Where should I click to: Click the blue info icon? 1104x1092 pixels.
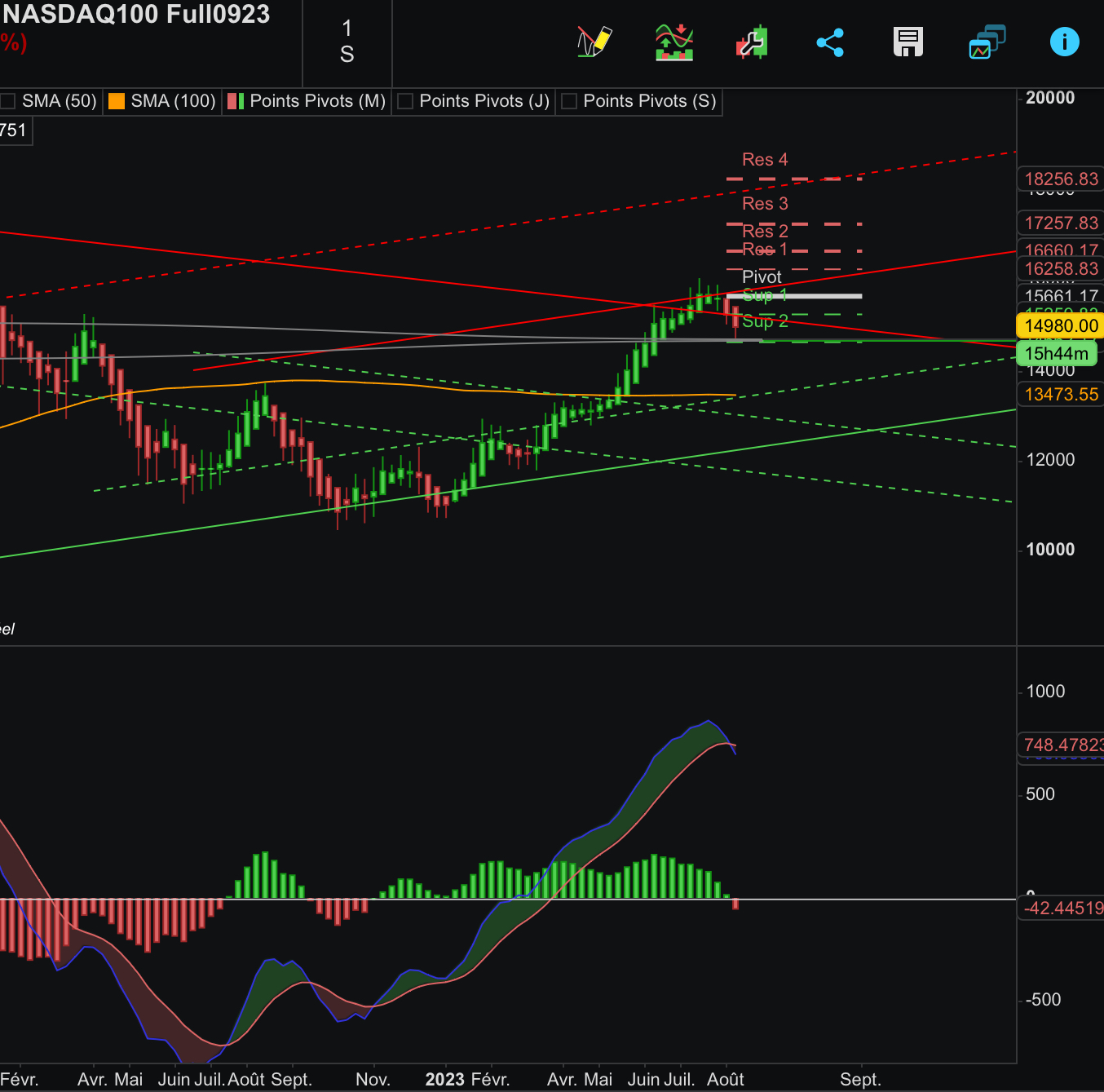click(1065, 42)
